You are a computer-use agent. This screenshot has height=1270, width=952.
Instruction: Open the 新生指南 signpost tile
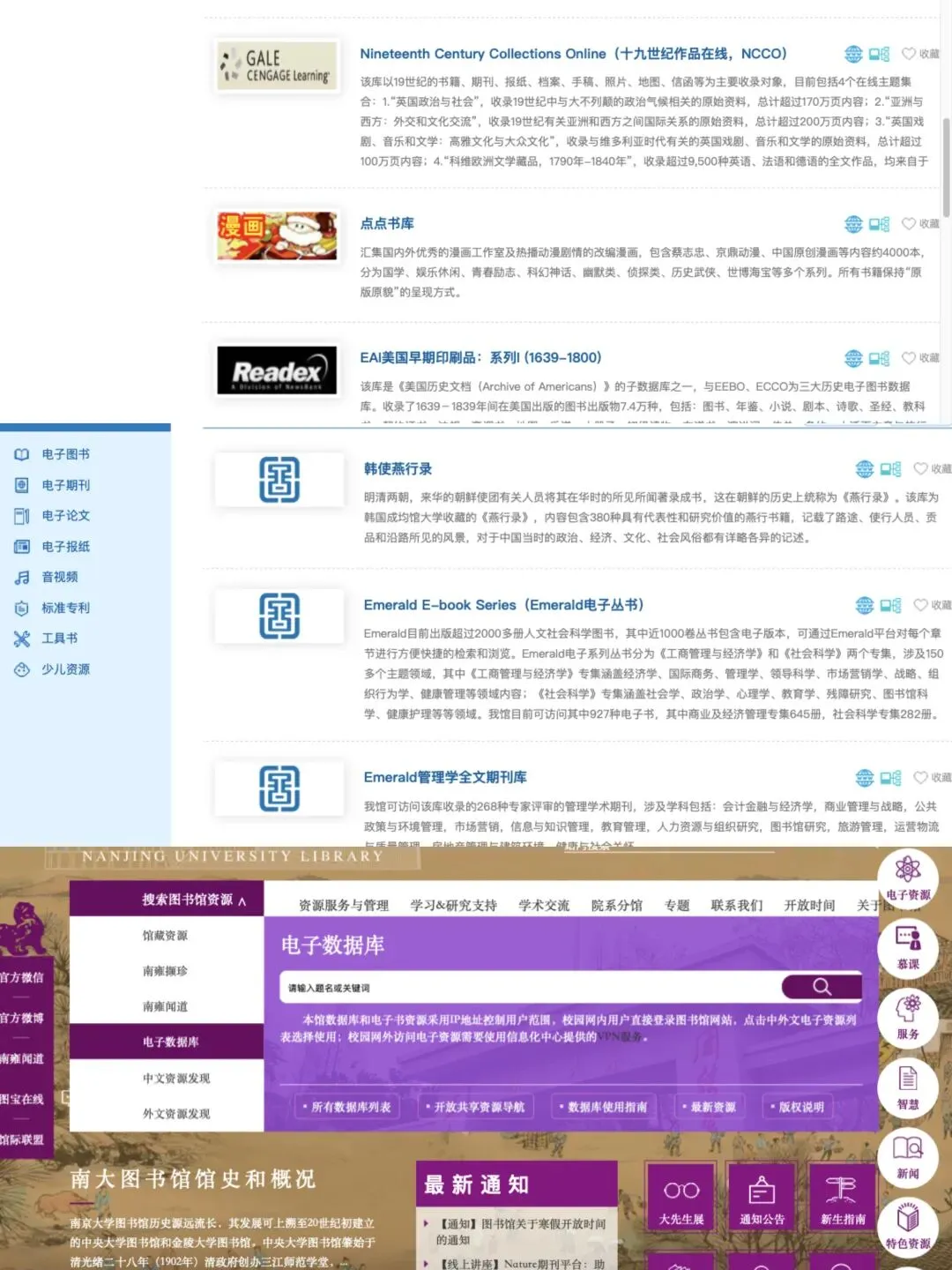coord(843,1199)
